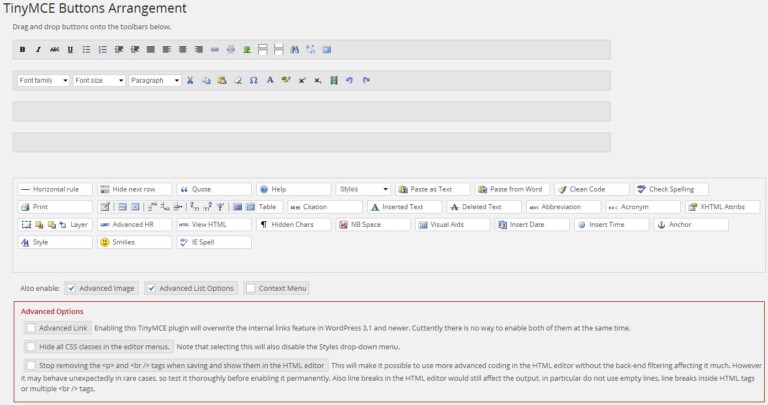768x405 pixels.
Task: Choose the bulleted list icon
Action: pos(87,49)
